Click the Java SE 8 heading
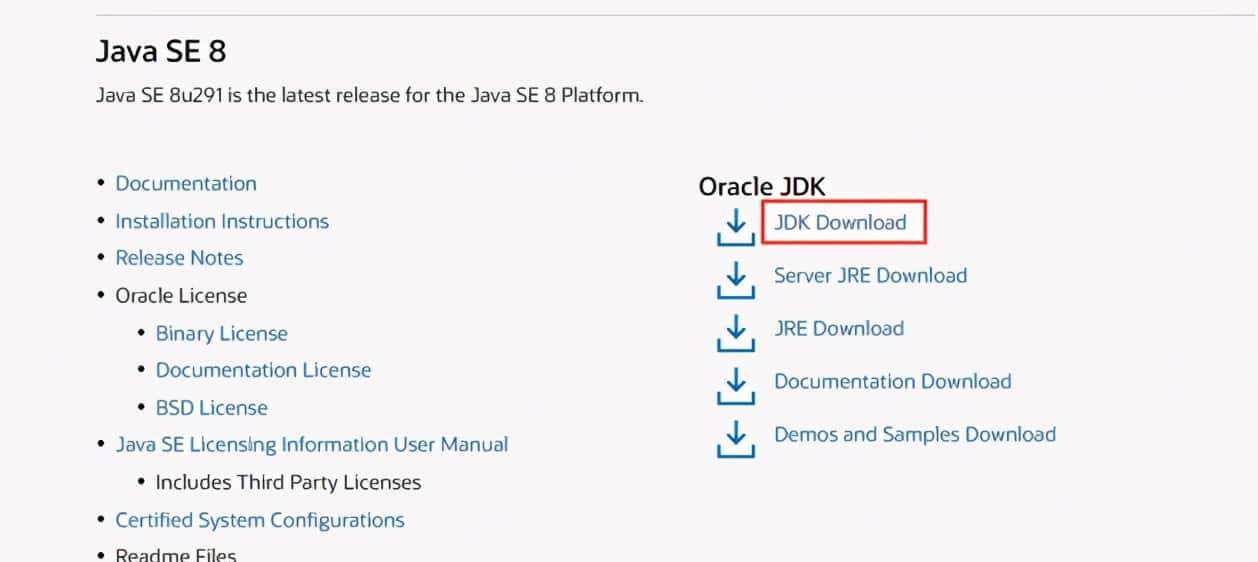 click(x=161, y=52)
